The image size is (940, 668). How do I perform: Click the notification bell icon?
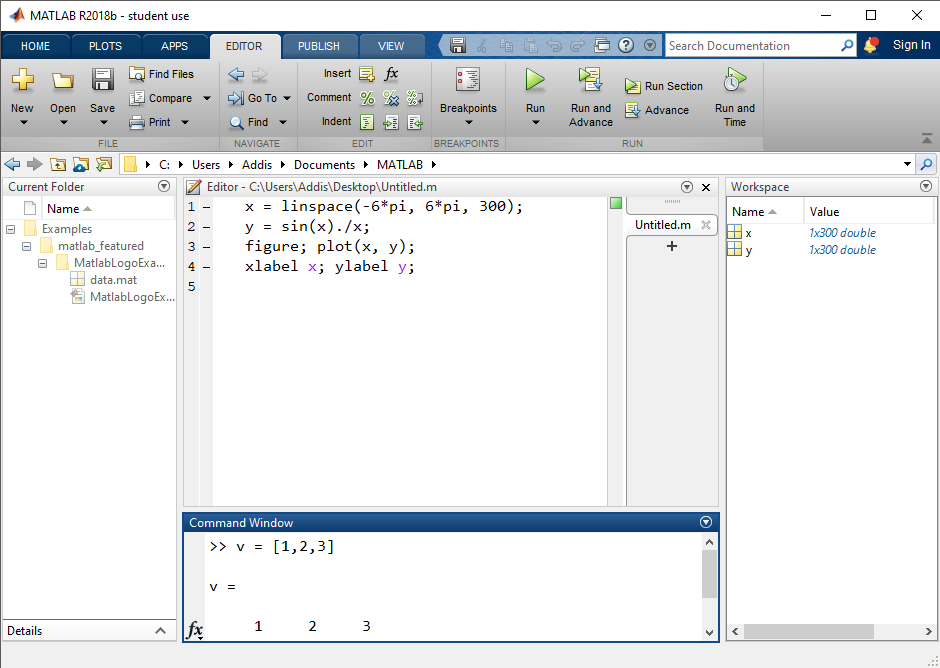coord(871,45)
